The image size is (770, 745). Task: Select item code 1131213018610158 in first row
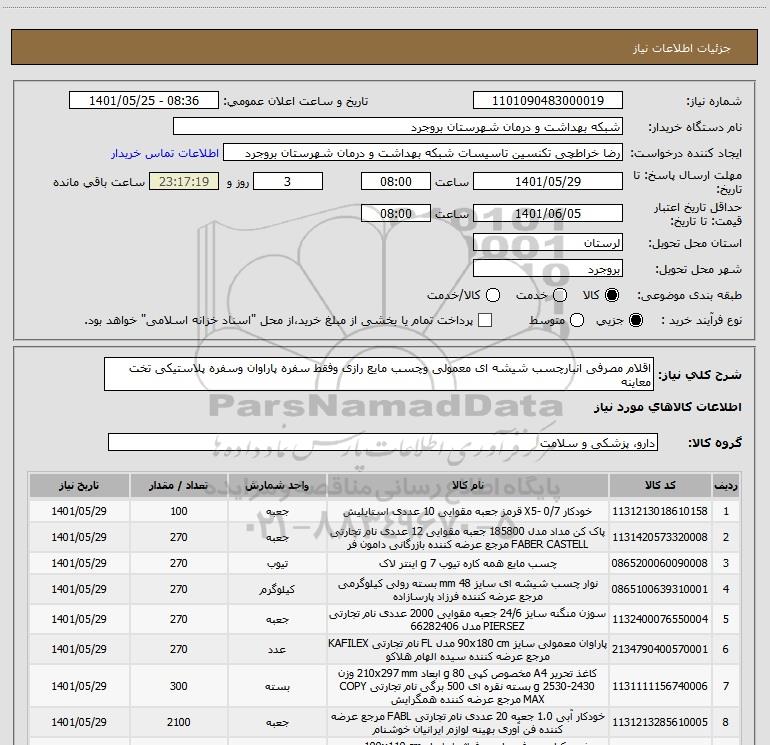click(x=671, y=511)
